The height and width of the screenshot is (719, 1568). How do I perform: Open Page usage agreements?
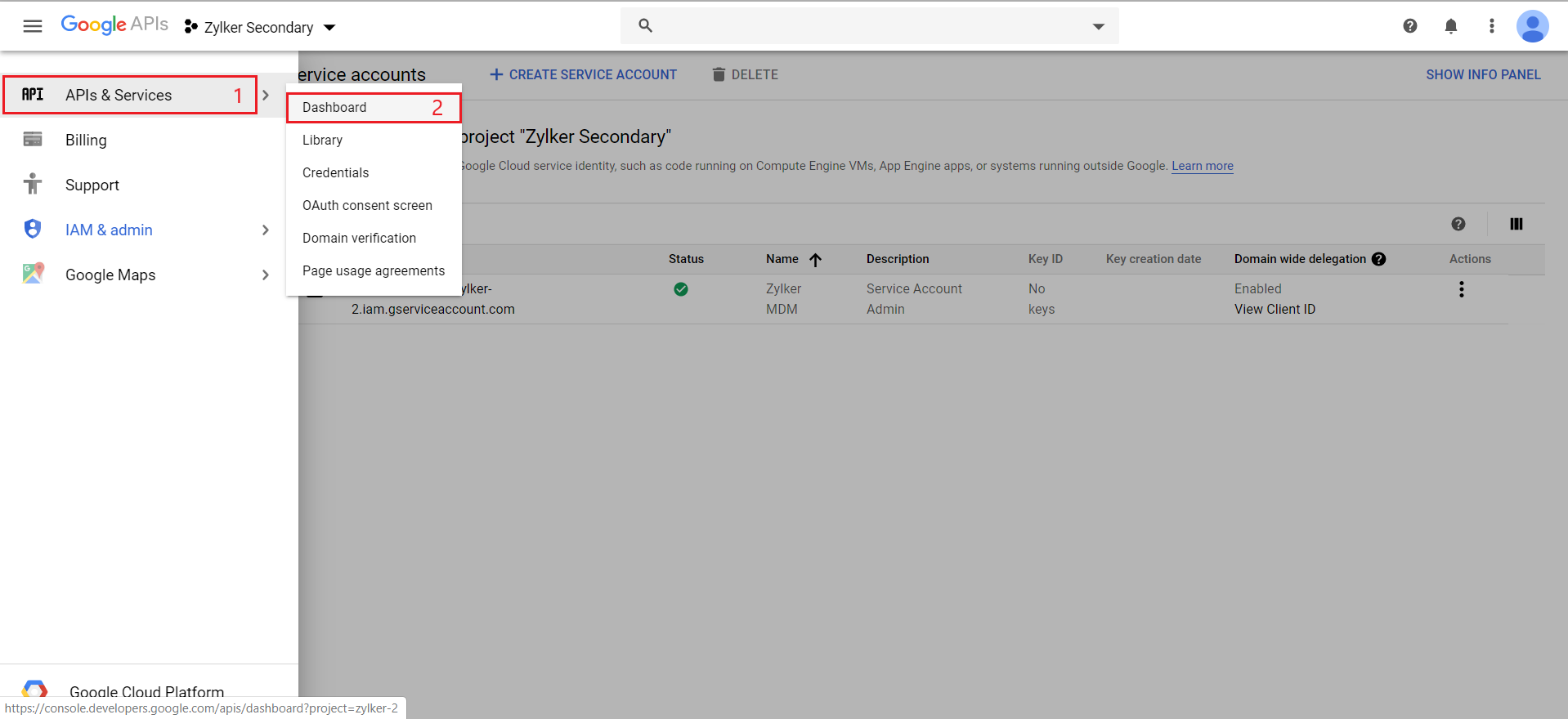coord(374,270)
